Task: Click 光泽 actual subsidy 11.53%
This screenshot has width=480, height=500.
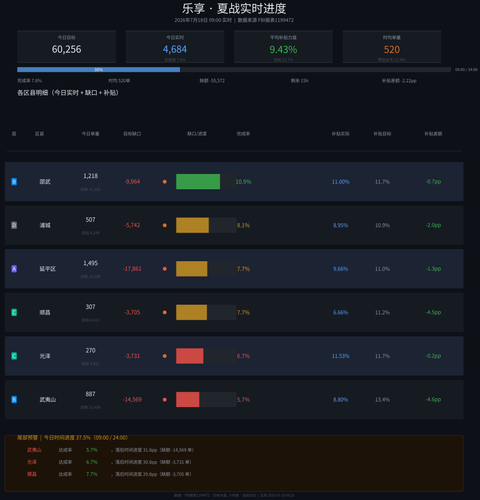Action: click(340, 356)
